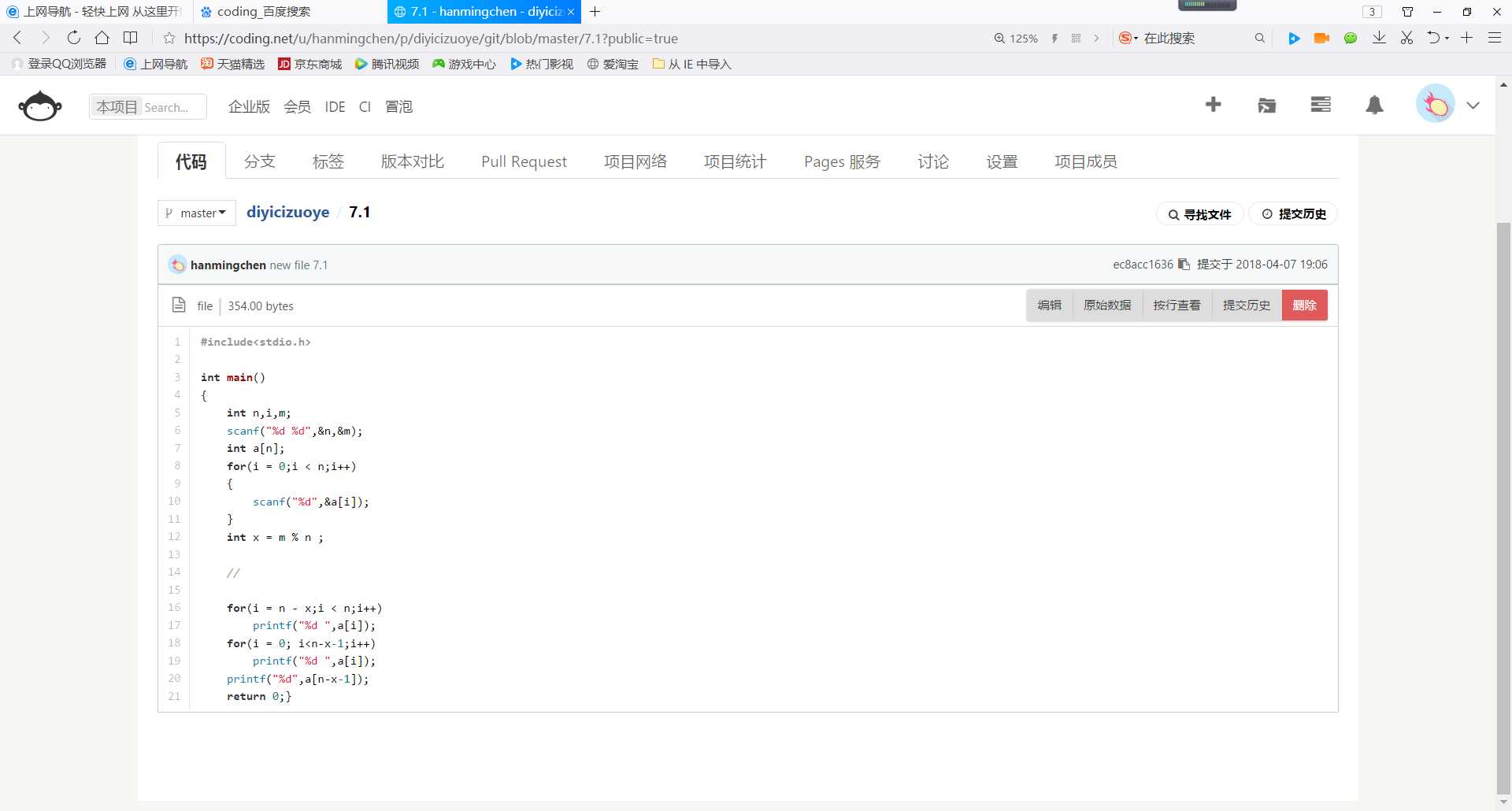Image resolution: width=1512 pixels, height=811 pixels.
Task: Open CI from the top navigation
Action: pyautogui.click(x=365, y=106)
